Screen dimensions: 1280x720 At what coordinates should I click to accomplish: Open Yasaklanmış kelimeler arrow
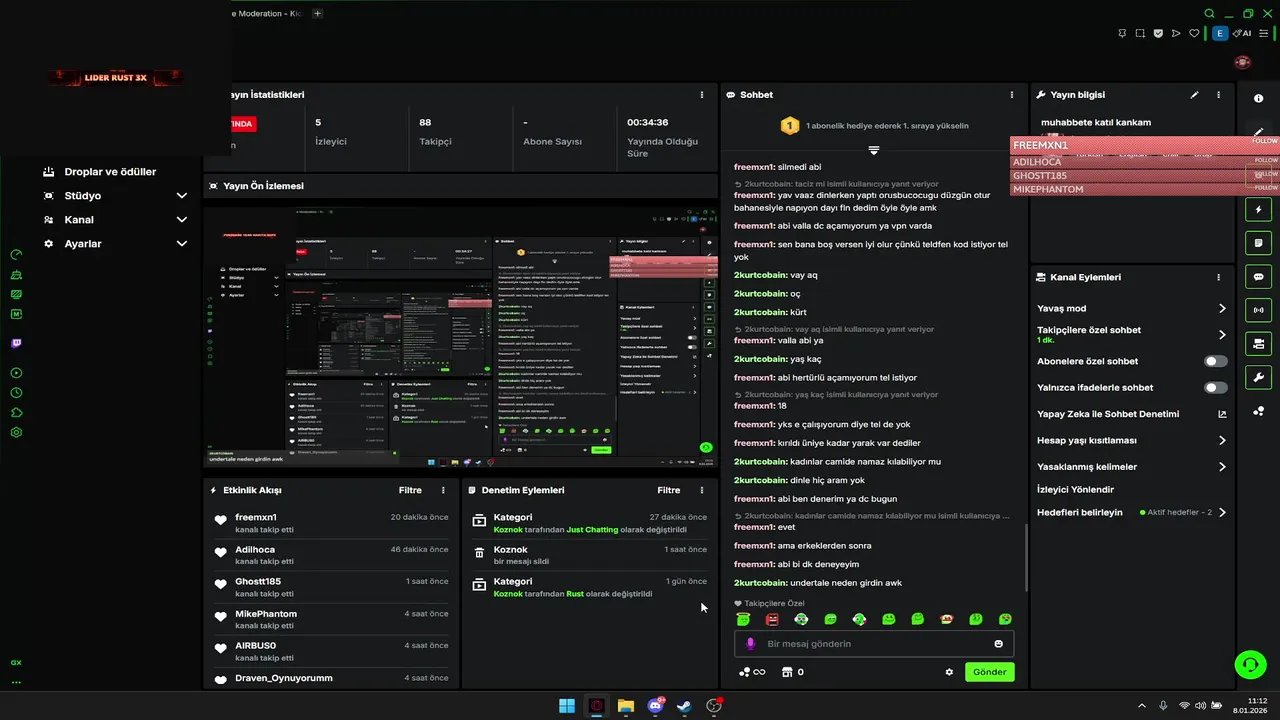(x=1221, y=467)
